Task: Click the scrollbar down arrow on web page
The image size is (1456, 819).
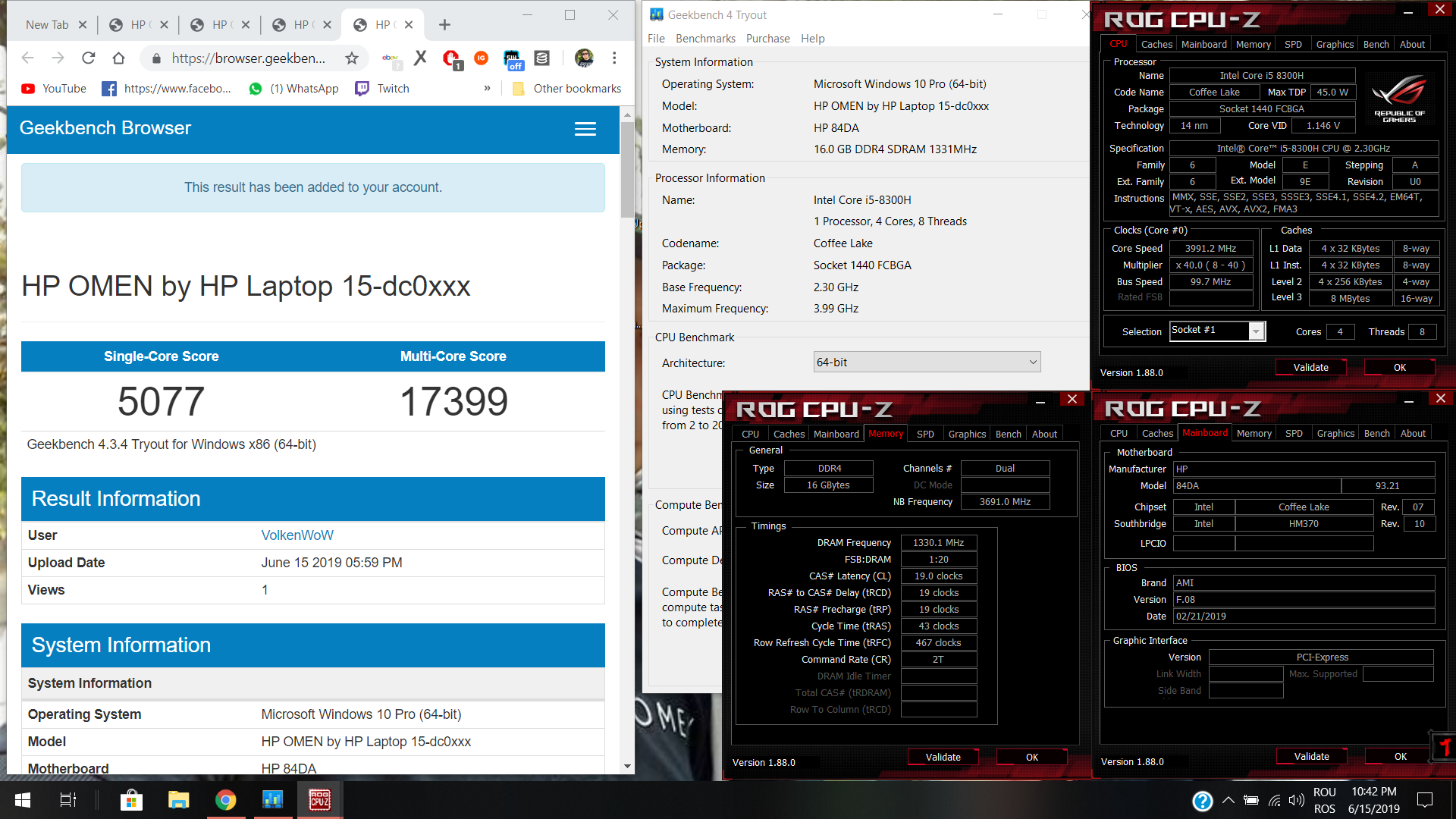Action: (627, 766)
